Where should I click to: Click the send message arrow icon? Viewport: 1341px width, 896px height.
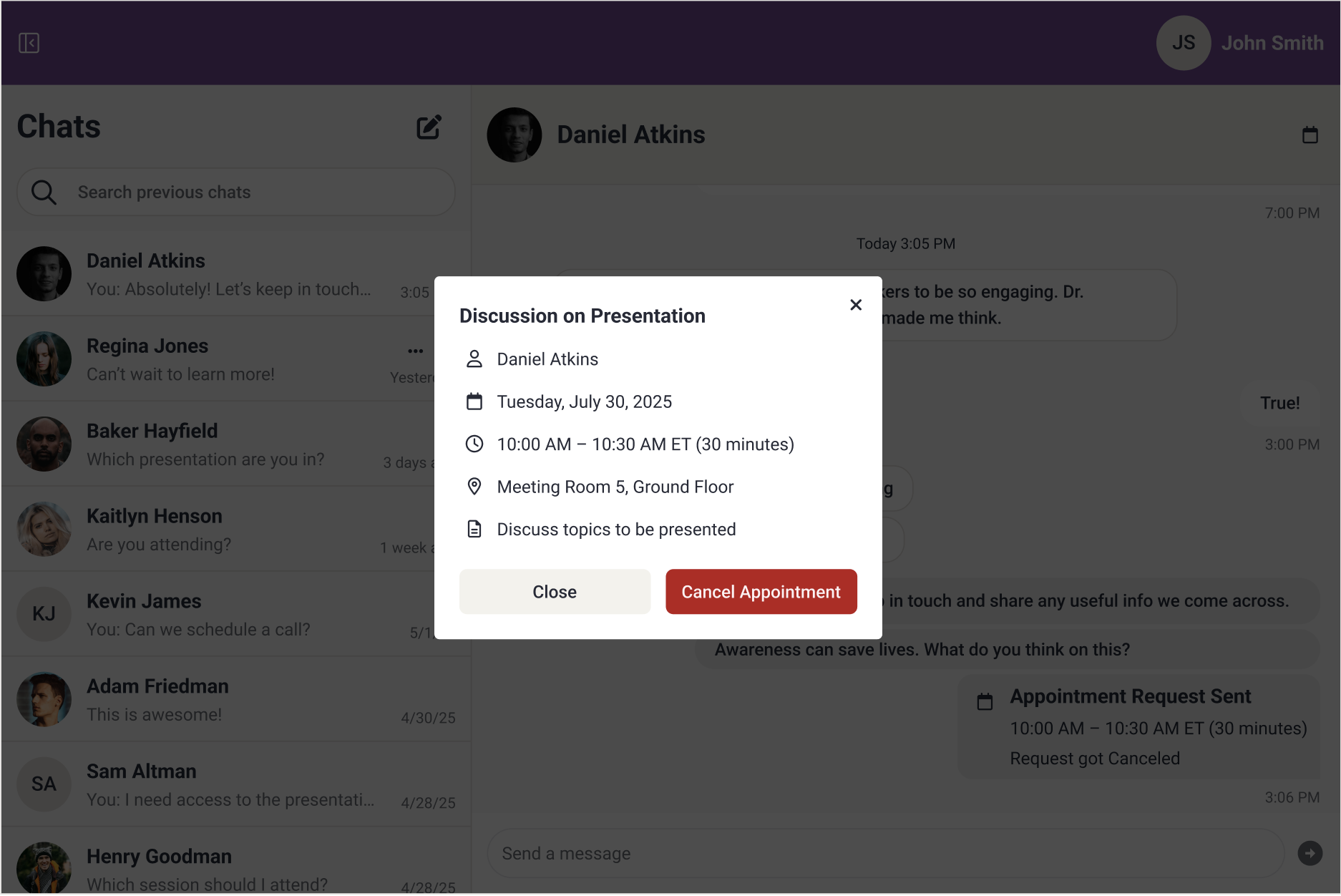[x=1310, y=853]
